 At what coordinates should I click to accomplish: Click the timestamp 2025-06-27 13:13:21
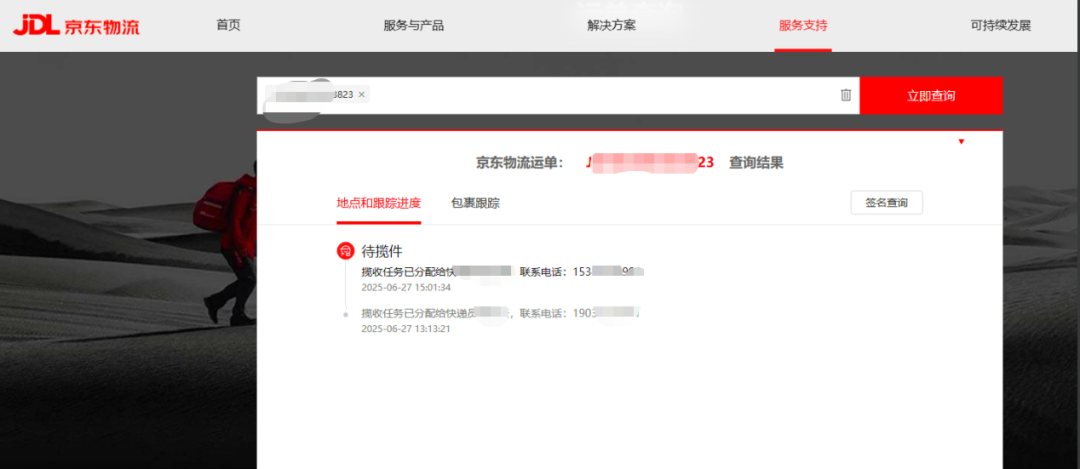coord(406,329)
